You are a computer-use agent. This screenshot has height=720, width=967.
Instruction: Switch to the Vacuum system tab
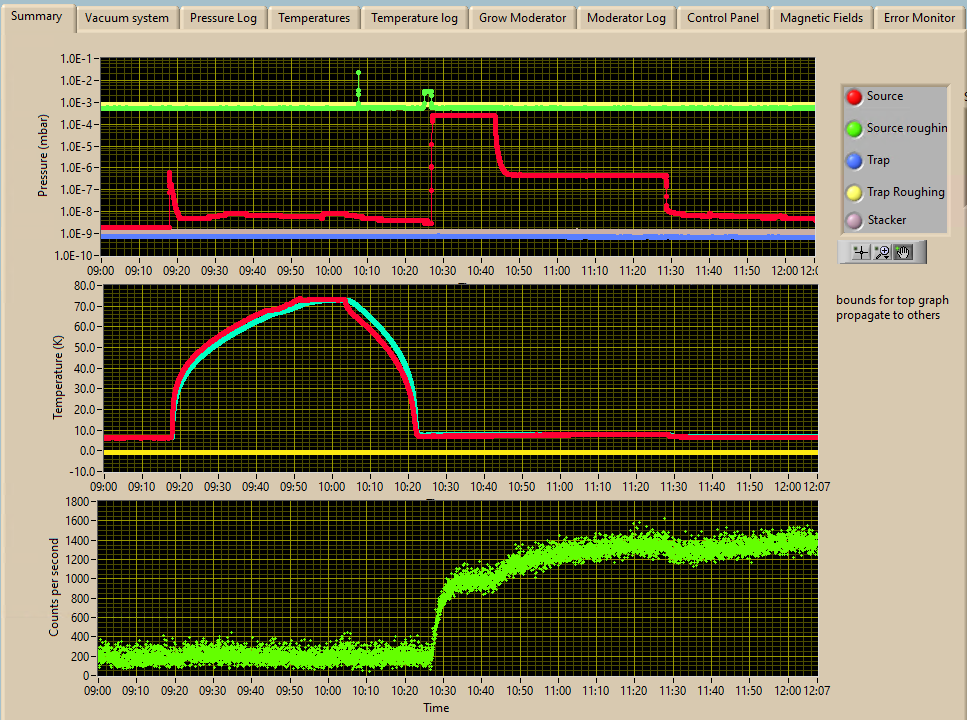127,18
